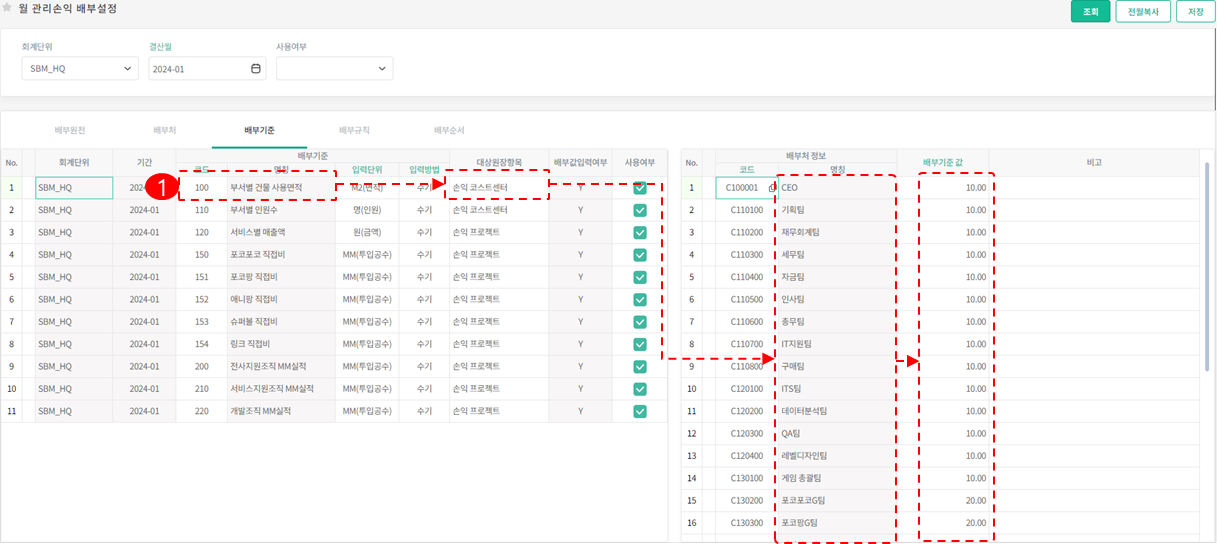1217x544 pixels.
Task: Click the 결산월 date field showing 2024-01
Action: pos(198,69)
